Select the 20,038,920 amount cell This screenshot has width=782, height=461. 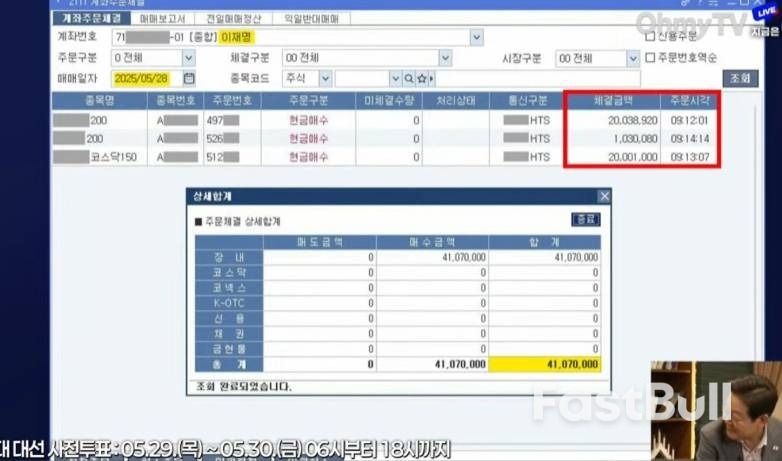[x=613, y=120]
